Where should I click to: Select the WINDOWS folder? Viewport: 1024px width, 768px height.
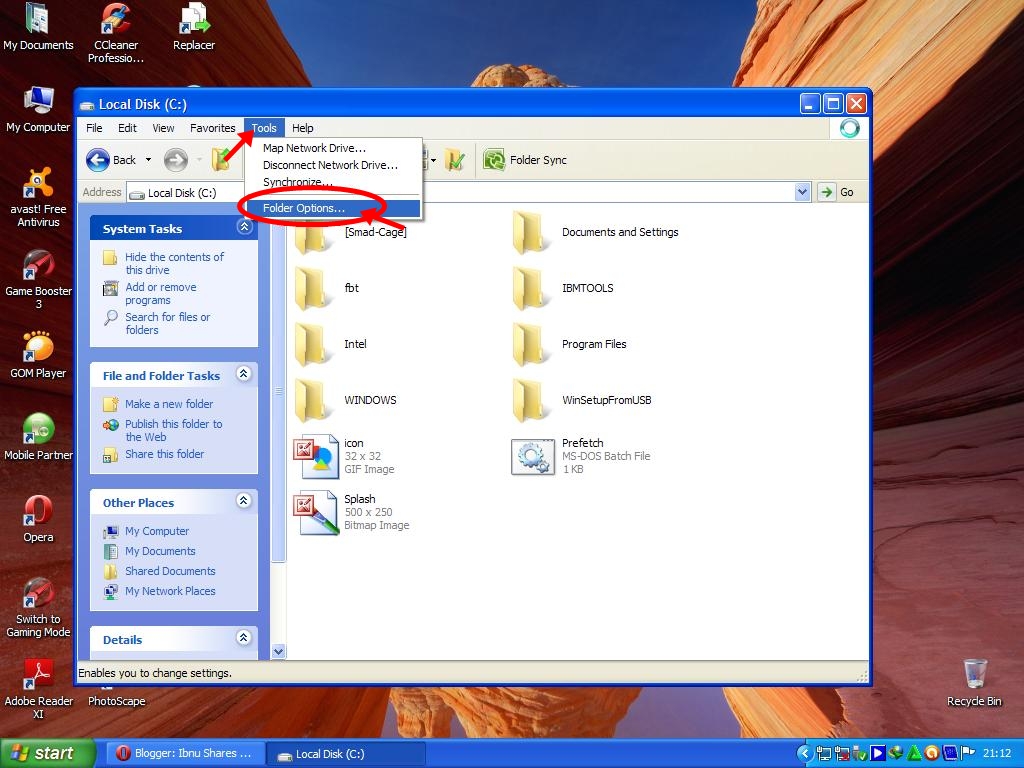click(x=345, y=400)
